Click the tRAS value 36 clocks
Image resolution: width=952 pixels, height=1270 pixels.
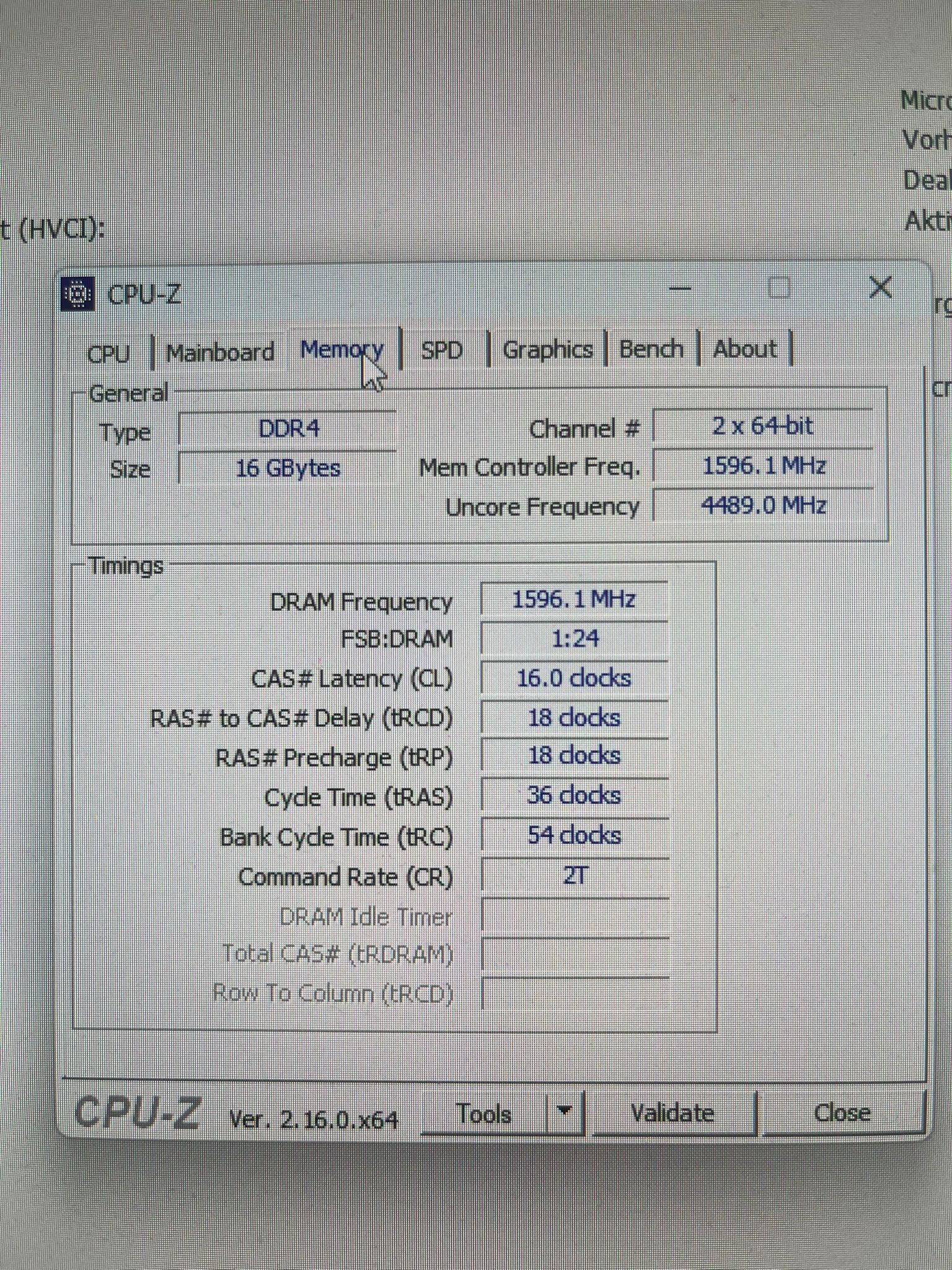pyautogui.click(x=575, y=796)
